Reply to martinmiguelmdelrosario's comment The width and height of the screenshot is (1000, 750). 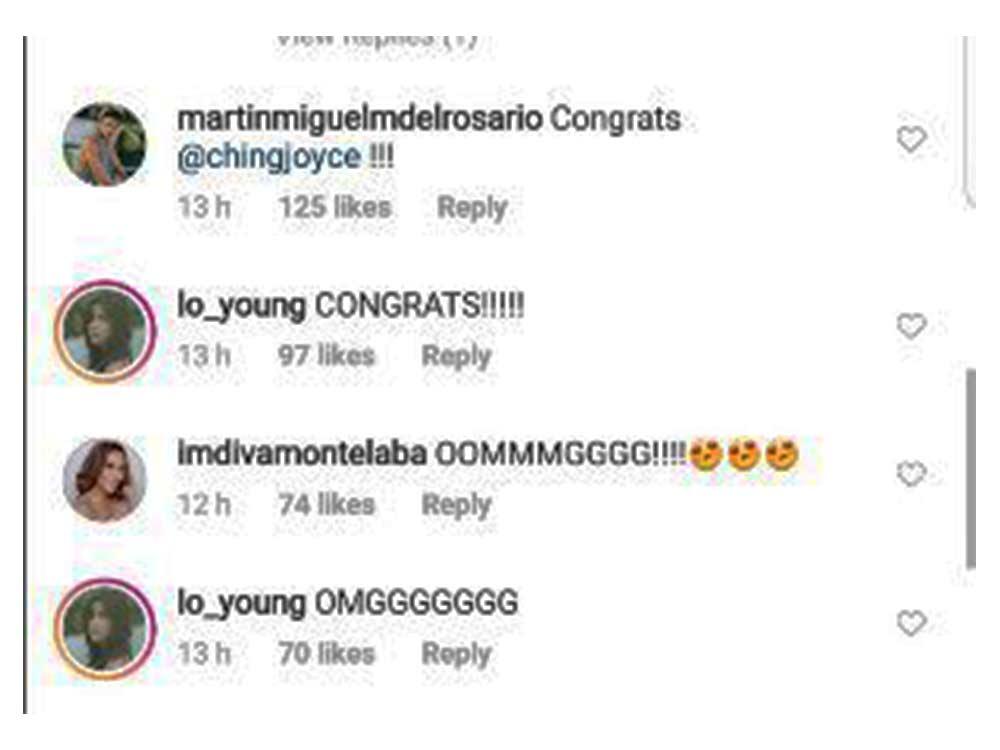point(472,208)
